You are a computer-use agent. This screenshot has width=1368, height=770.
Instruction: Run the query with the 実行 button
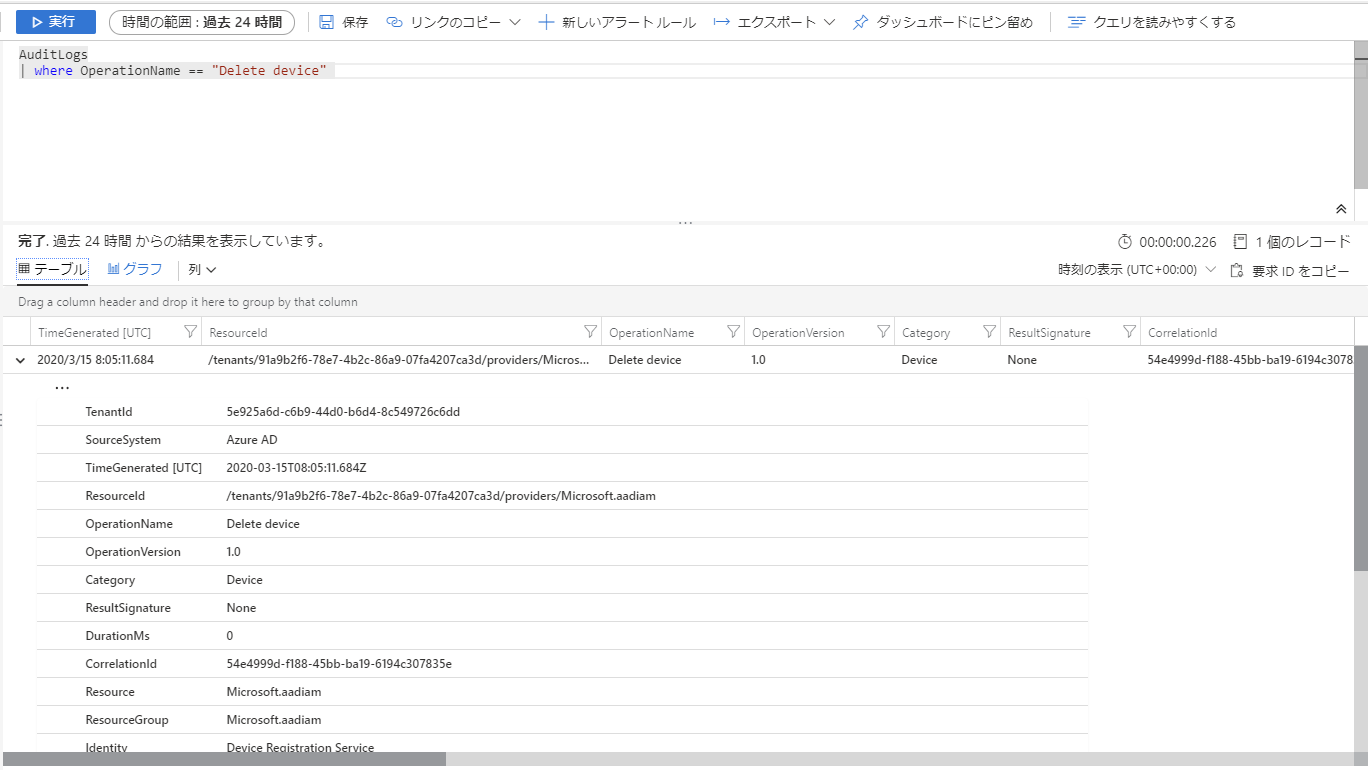(55, 22)
